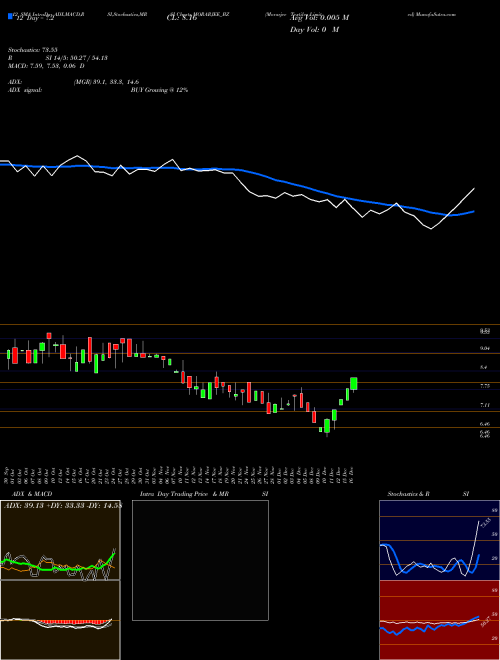
Task: Open the red RSI oscillator panel
Action: click(x=439, y=620)
